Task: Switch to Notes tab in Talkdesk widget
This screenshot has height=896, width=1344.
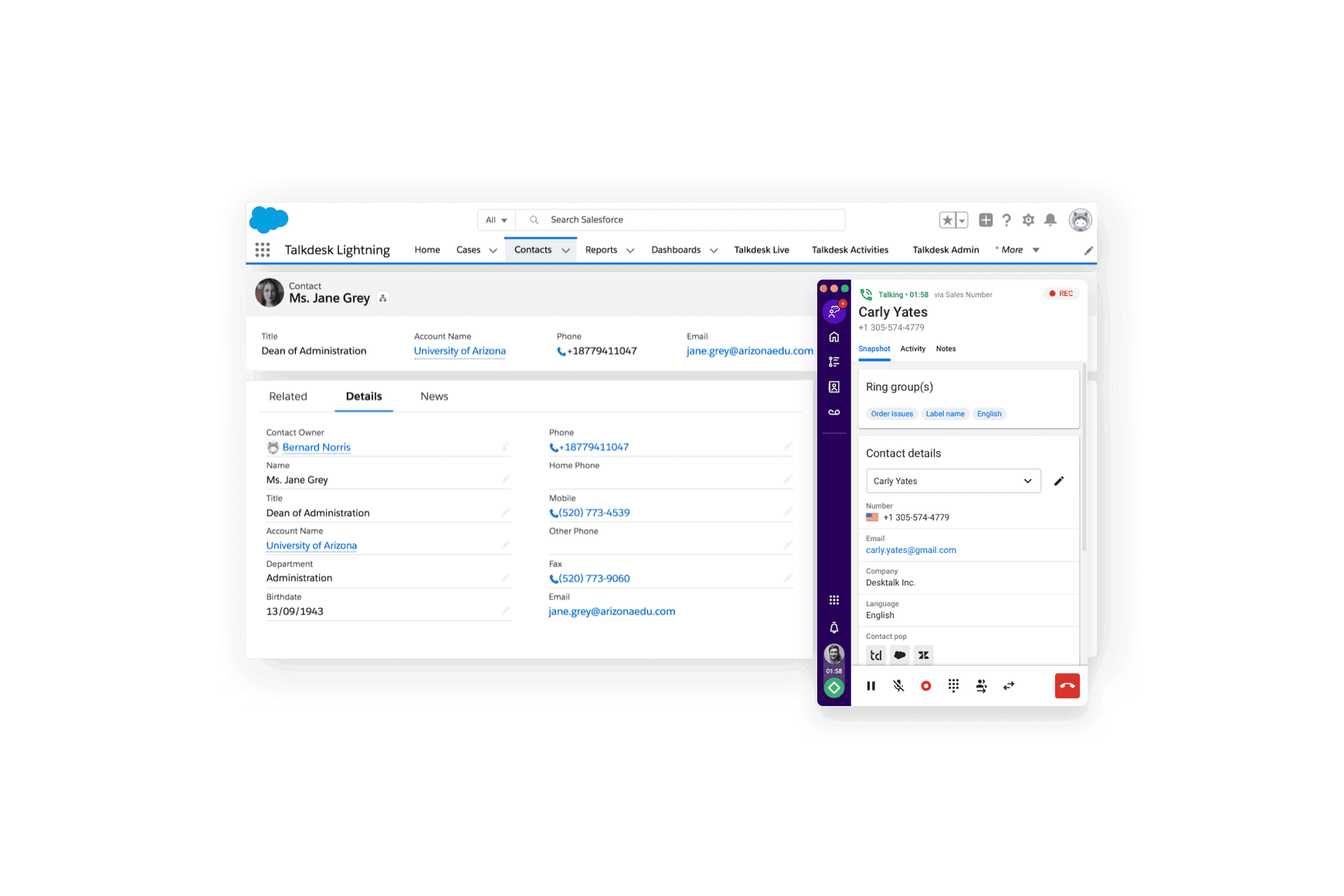Action: (x=946, y=349)
